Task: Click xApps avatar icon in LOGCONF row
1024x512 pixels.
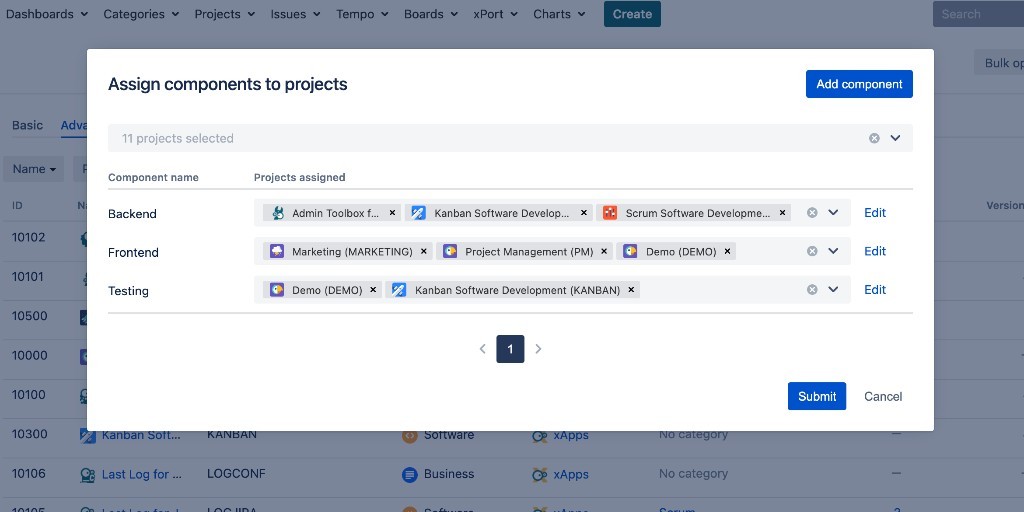Action: click(539, 475)
